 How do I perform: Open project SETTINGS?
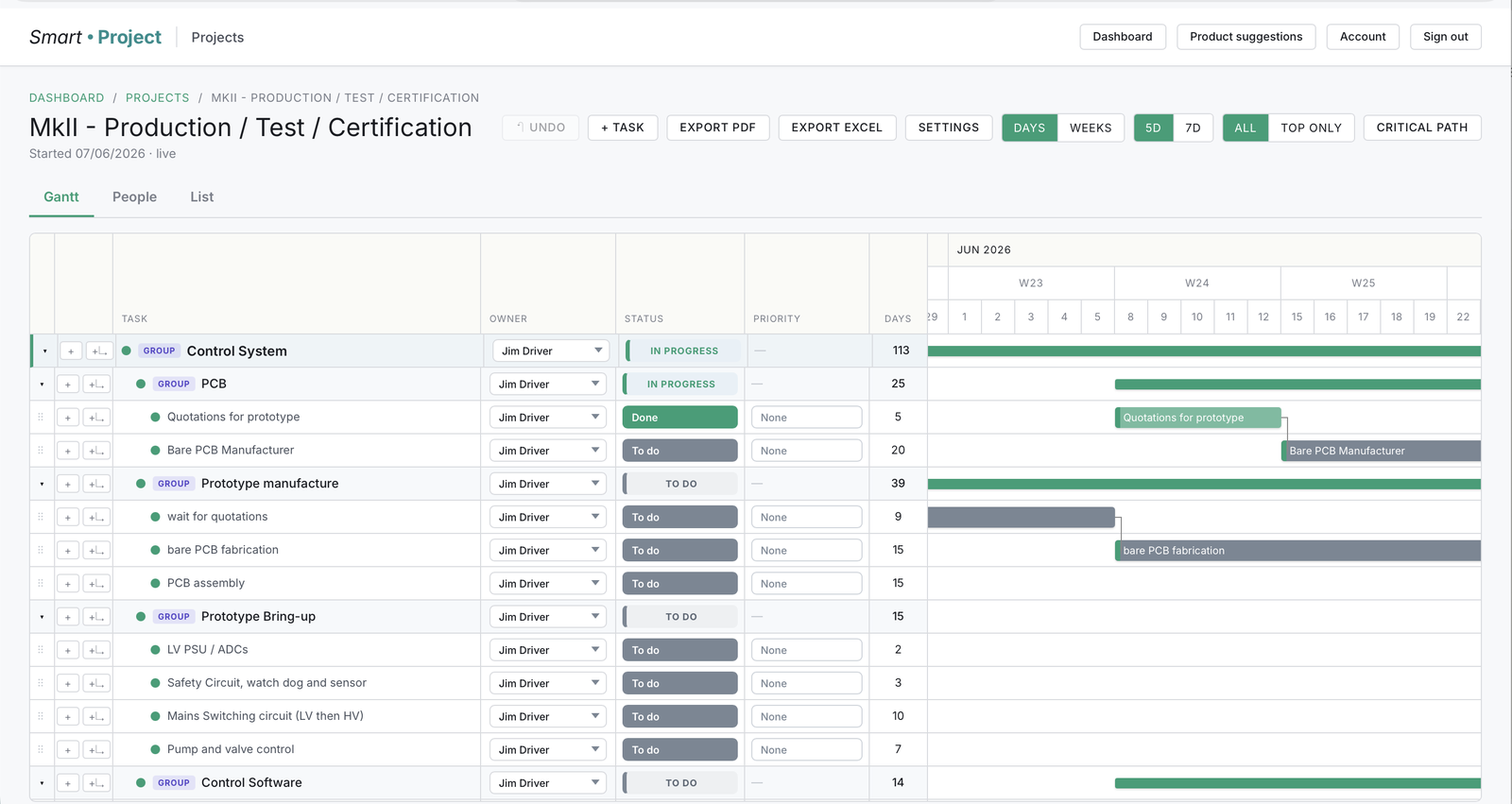(949, 128)
